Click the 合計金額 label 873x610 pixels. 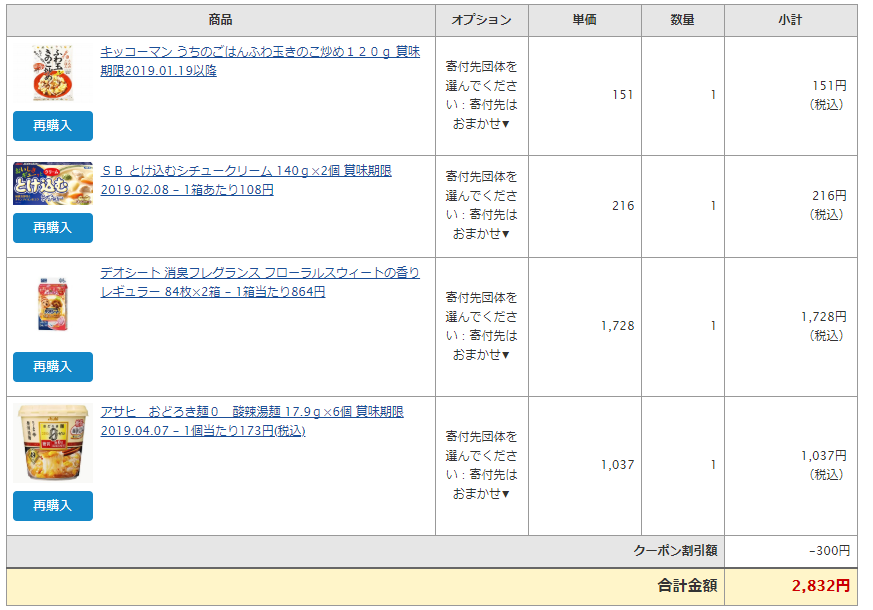687,586
